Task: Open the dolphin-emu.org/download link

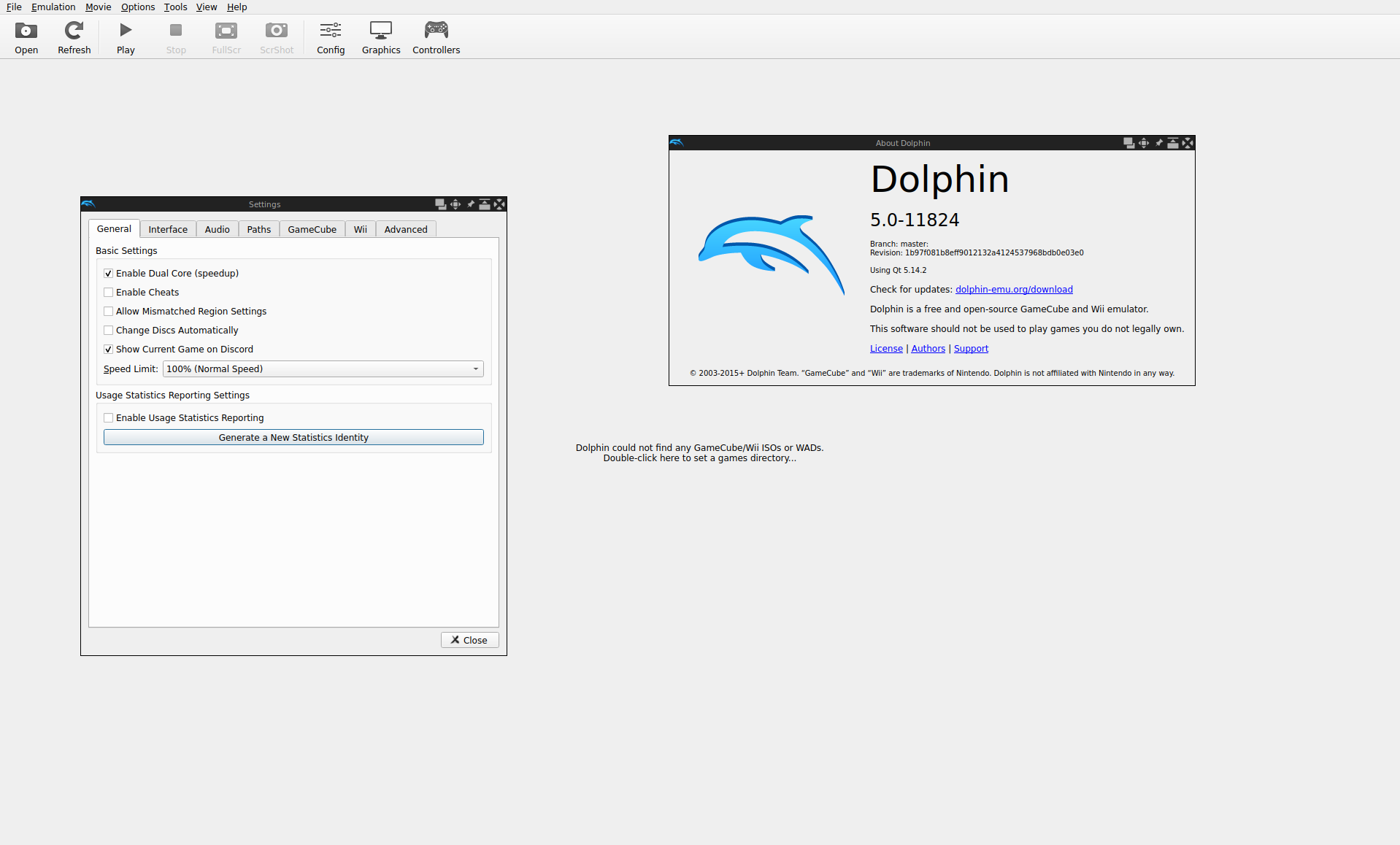Action: 1014,290
